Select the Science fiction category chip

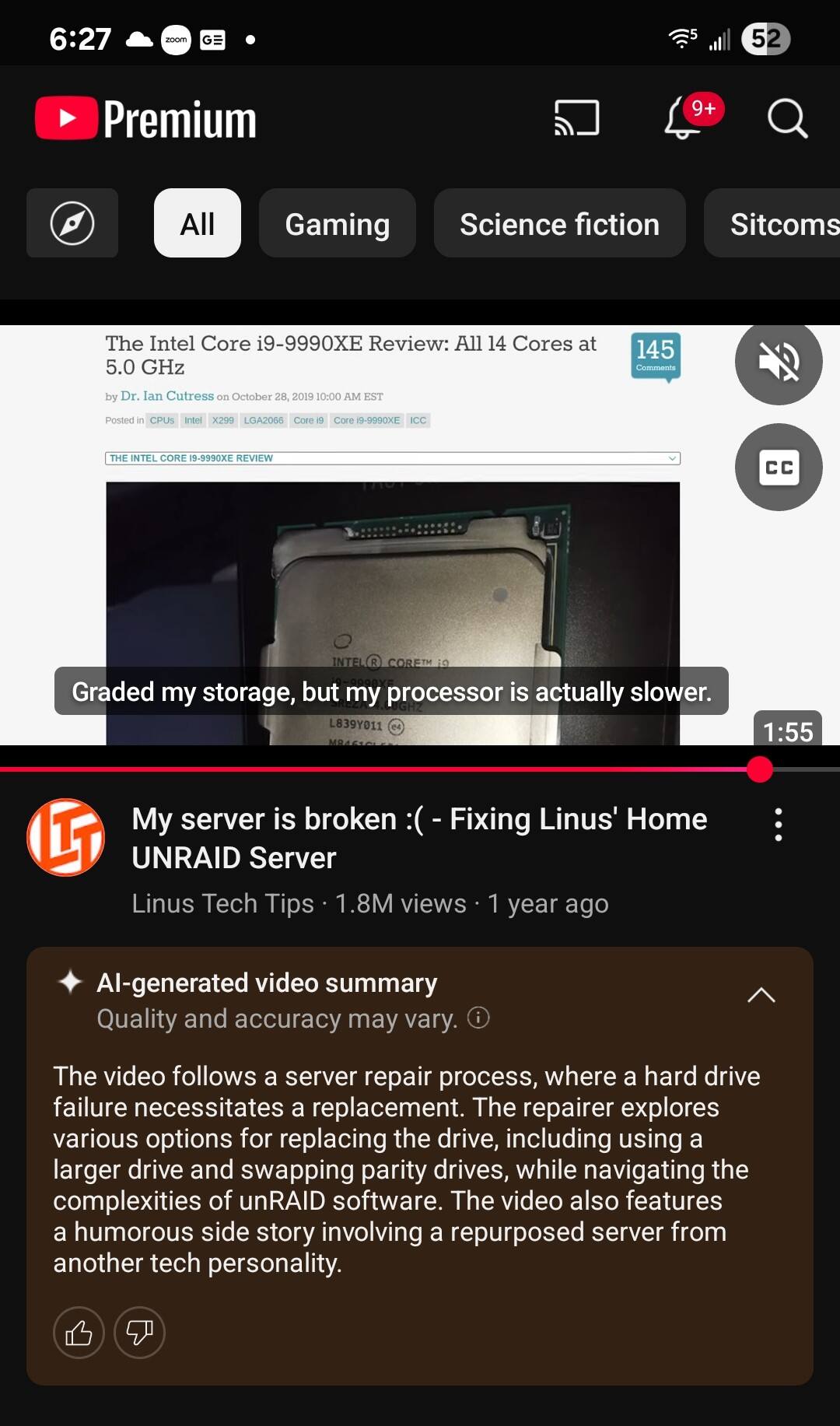pos(560,223)
